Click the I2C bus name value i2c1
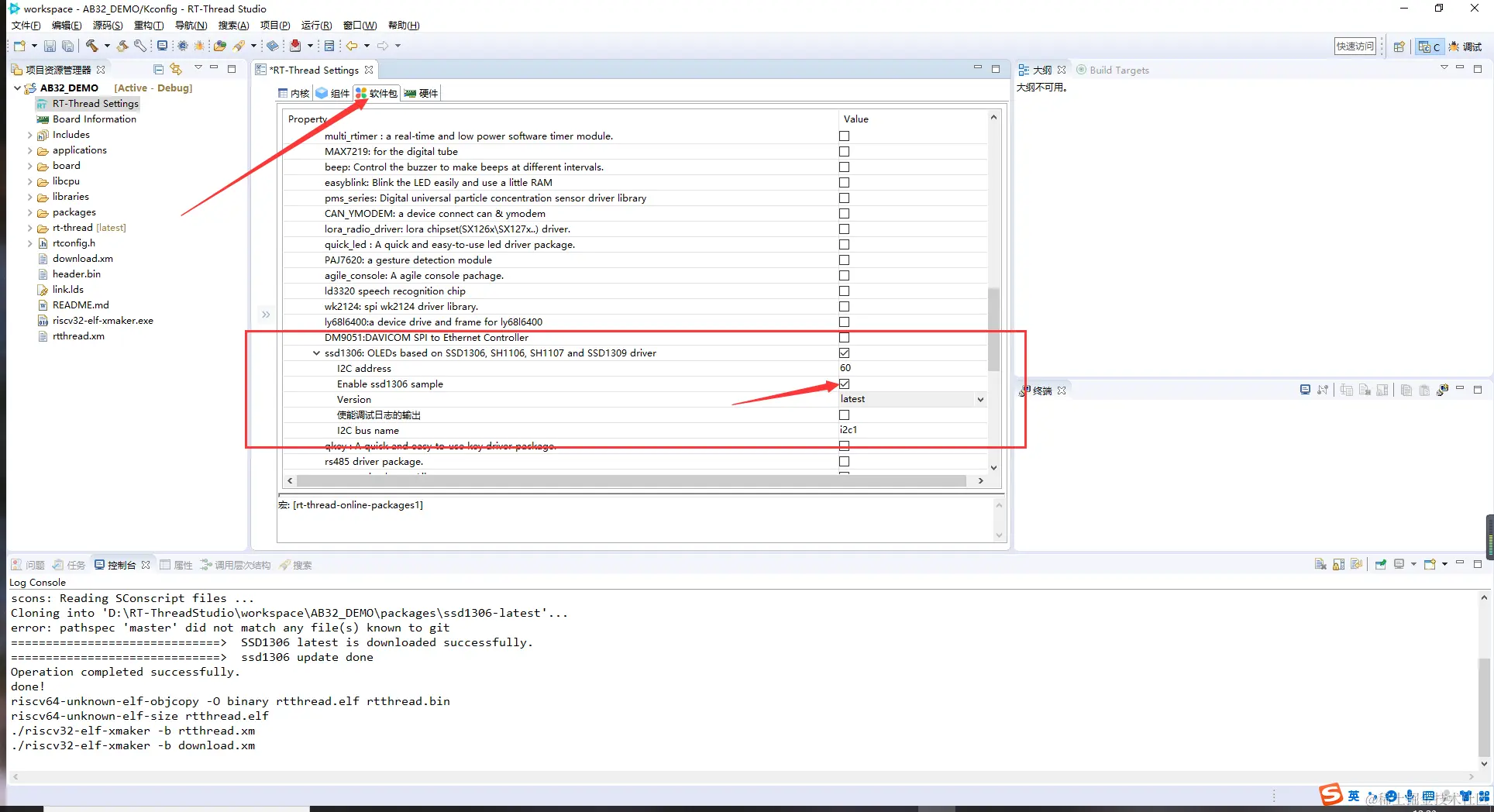The image size is (1494, 812). [x=849, y=430]
